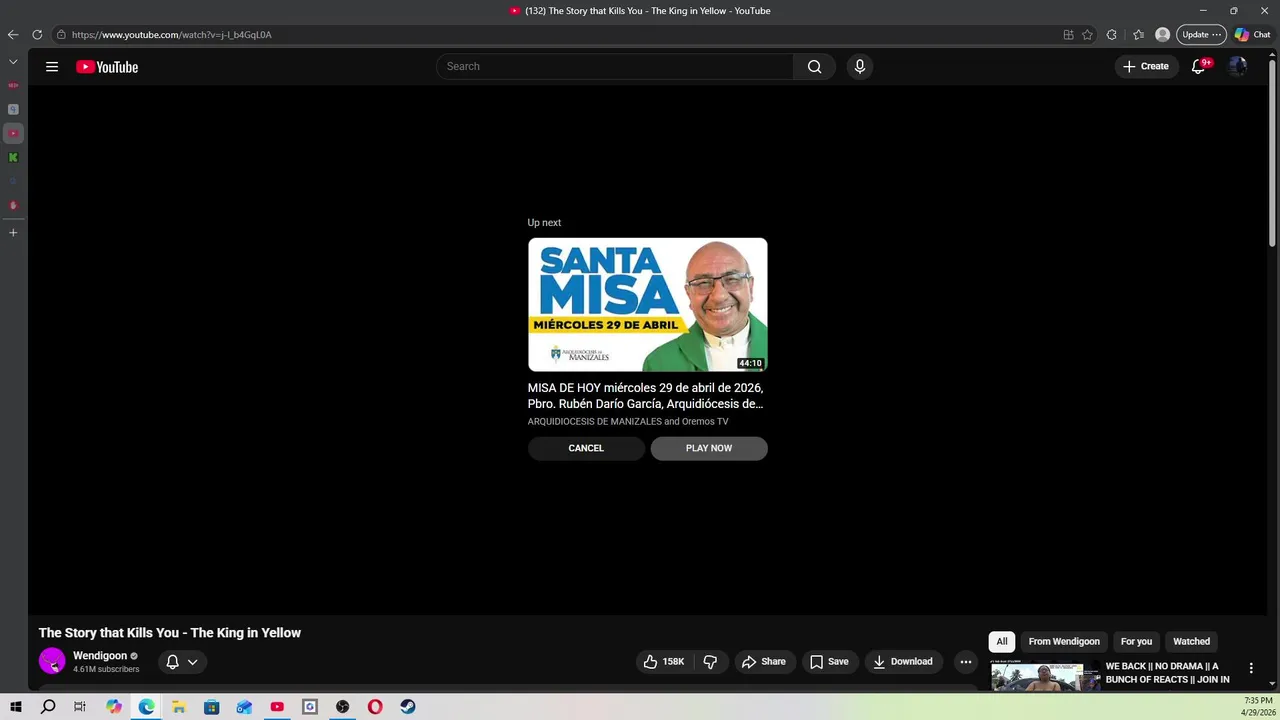Image resolution: width=1280 pixels, height=720 pixels.
Task: Open YouTube account avatar menu
Action: click(1238, 67)
